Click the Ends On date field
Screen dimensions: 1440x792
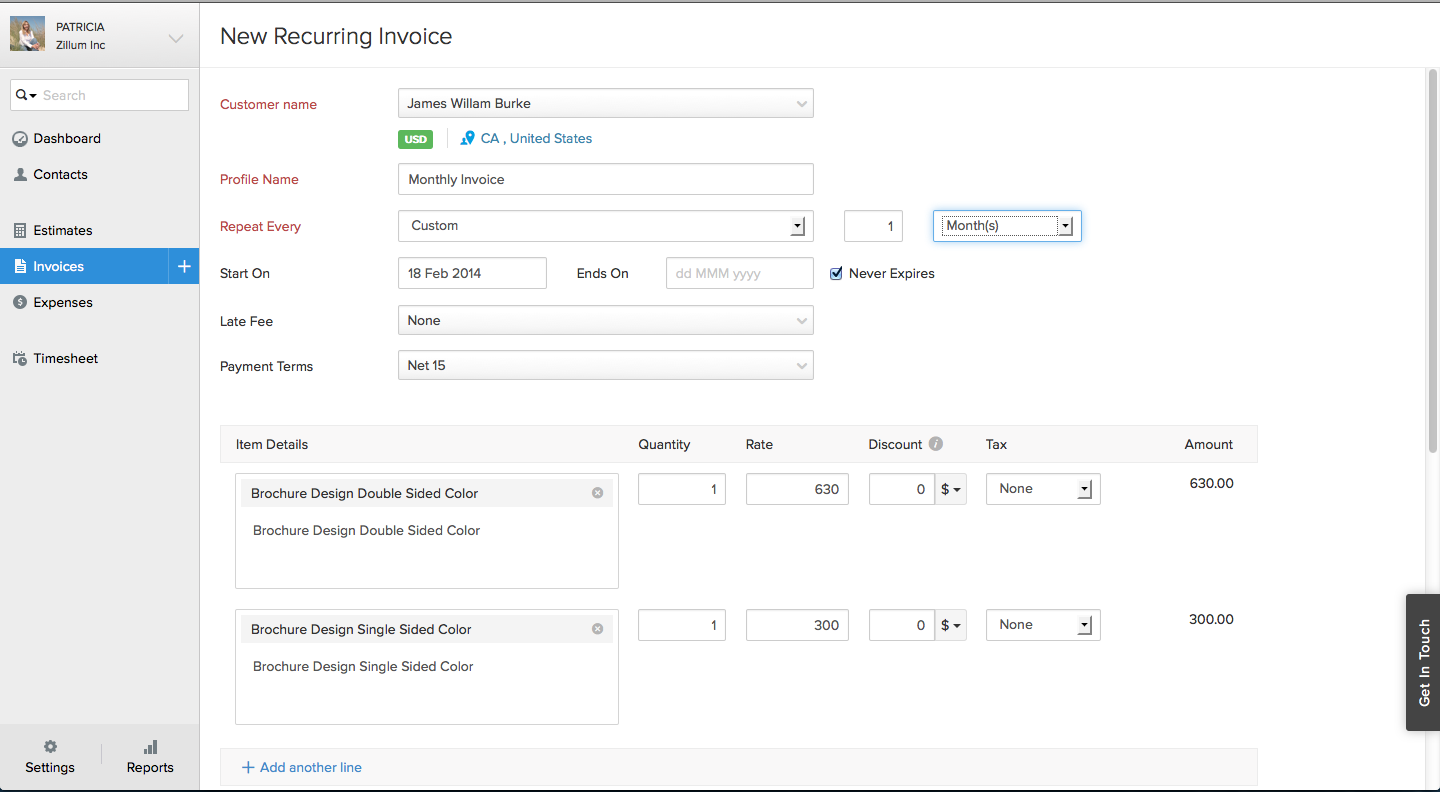(x=739, y=273)
